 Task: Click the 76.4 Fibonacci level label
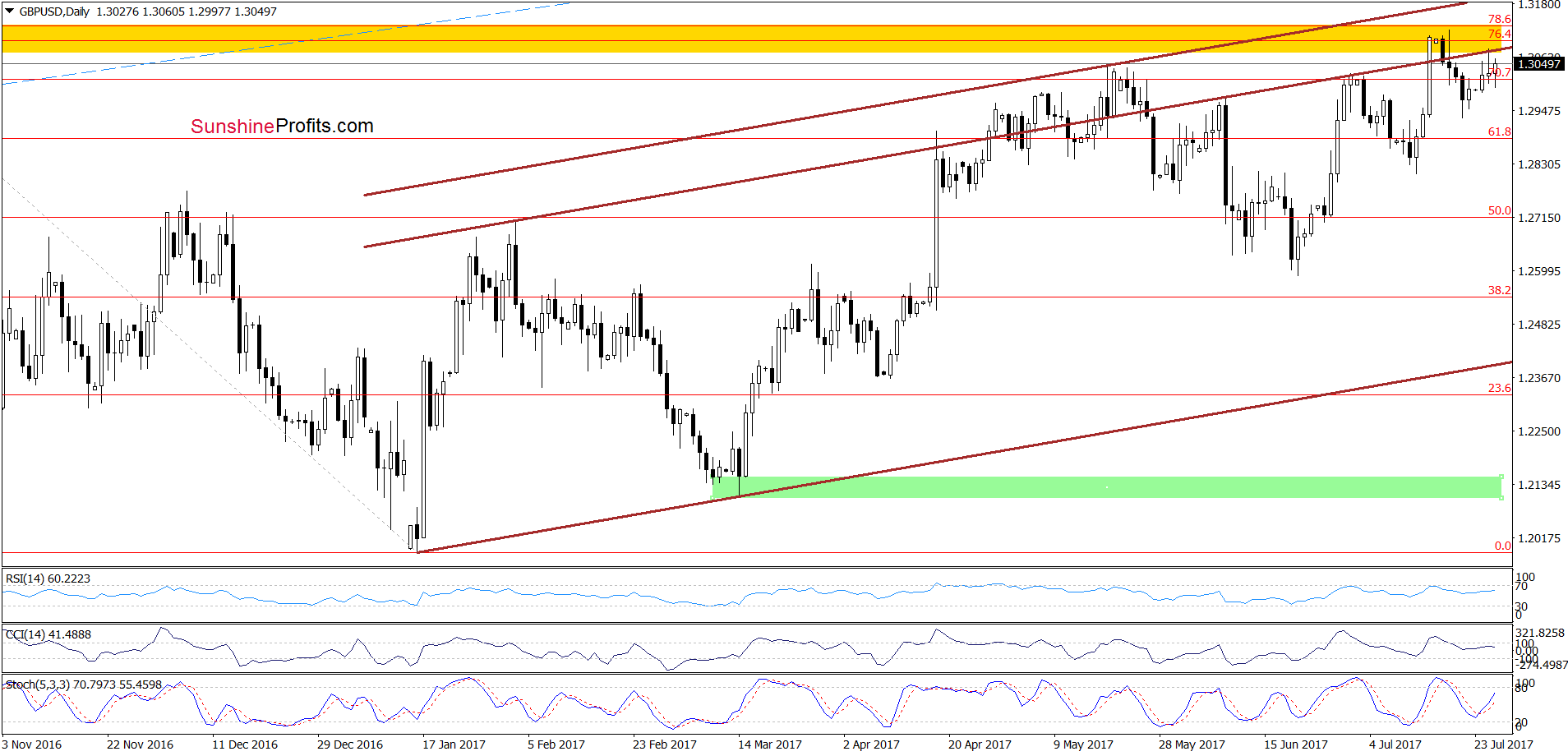click(1500, 34)
